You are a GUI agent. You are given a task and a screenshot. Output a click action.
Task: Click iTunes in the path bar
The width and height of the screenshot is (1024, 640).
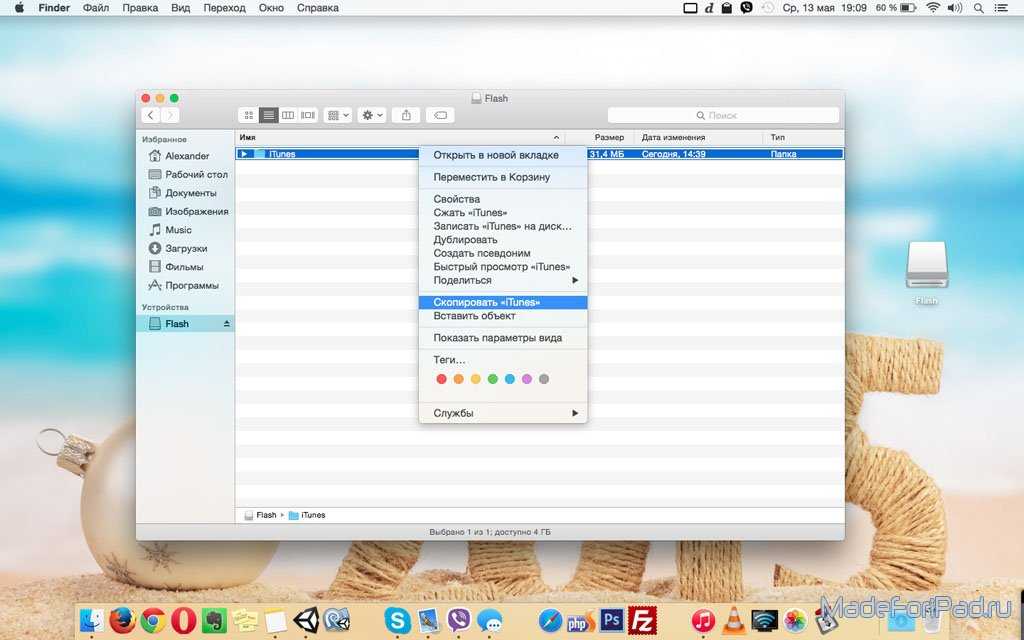pos(307,515)
